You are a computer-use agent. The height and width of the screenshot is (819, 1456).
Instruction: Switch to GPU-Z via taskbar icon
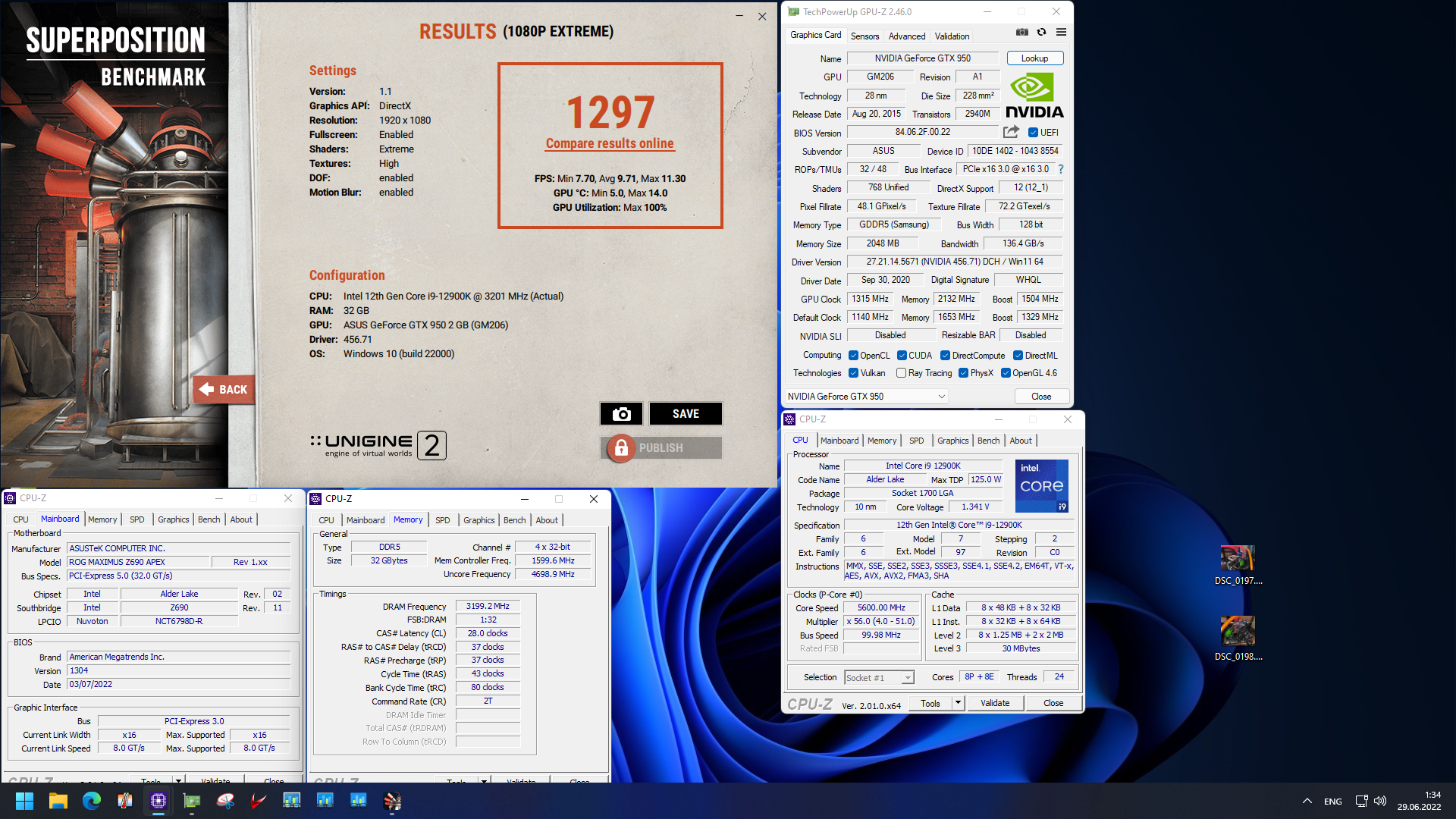[x=192, y=801]
